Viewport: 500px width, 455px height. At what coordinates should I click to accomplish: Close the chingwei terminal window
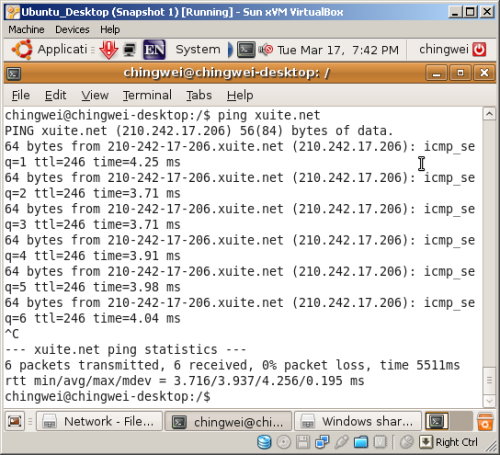[x=484, y=73]
